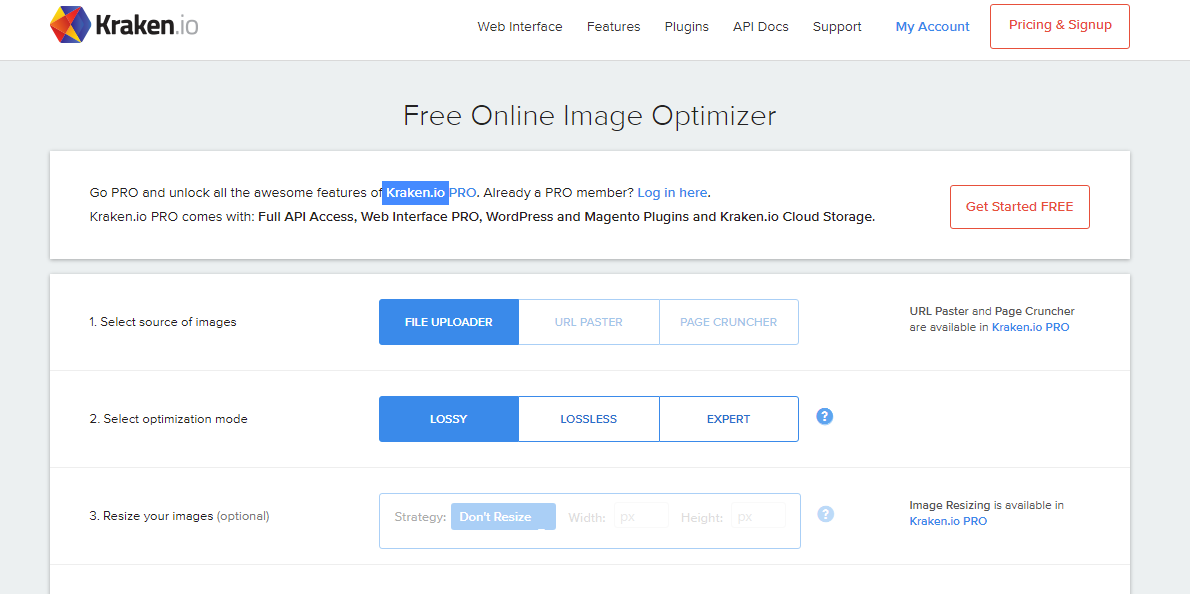Click into the Width px field
The height and width of the screenshot is (594, 1190).
tap(641, 517)
